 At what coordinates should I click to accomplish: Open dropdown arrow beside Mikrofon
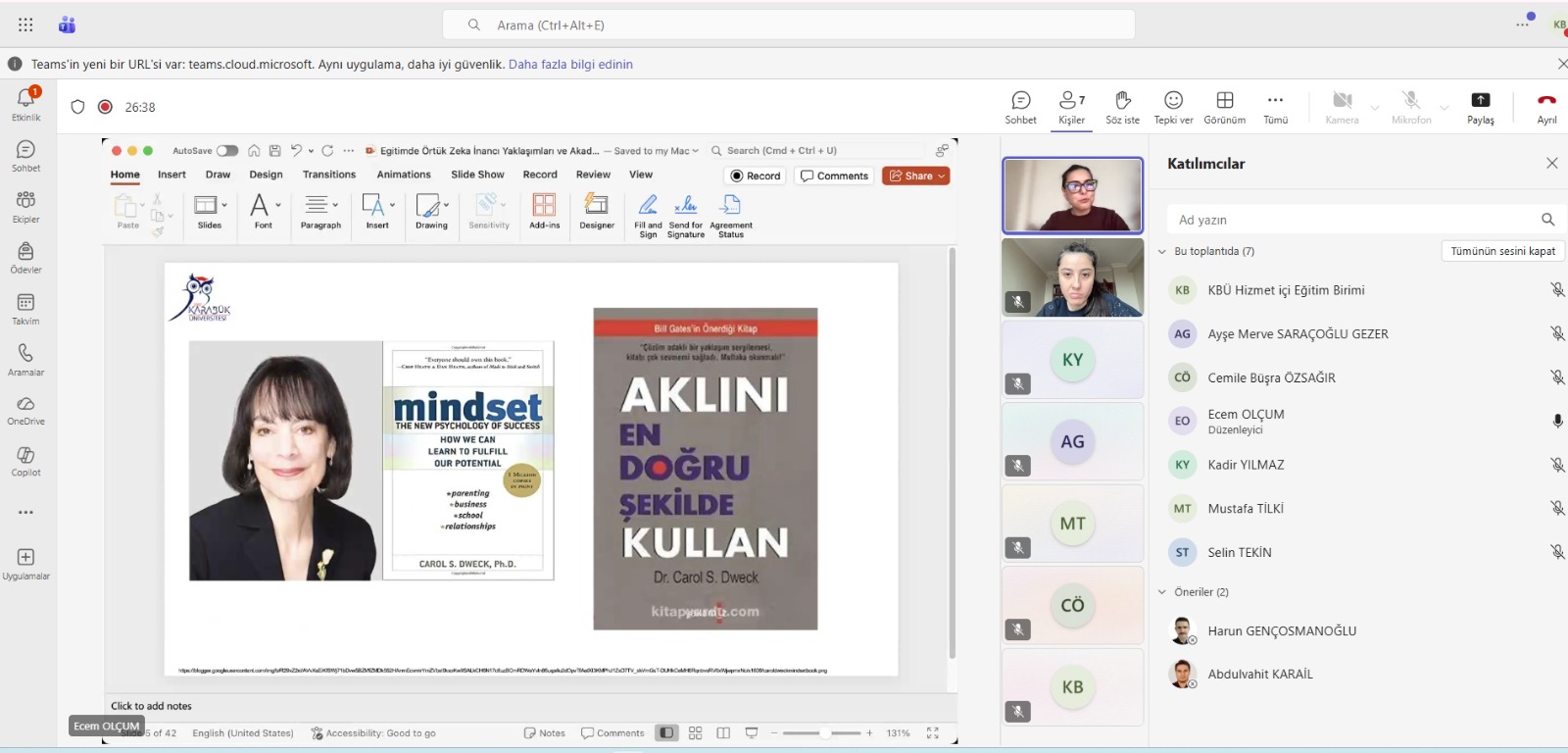[1445, 107]
